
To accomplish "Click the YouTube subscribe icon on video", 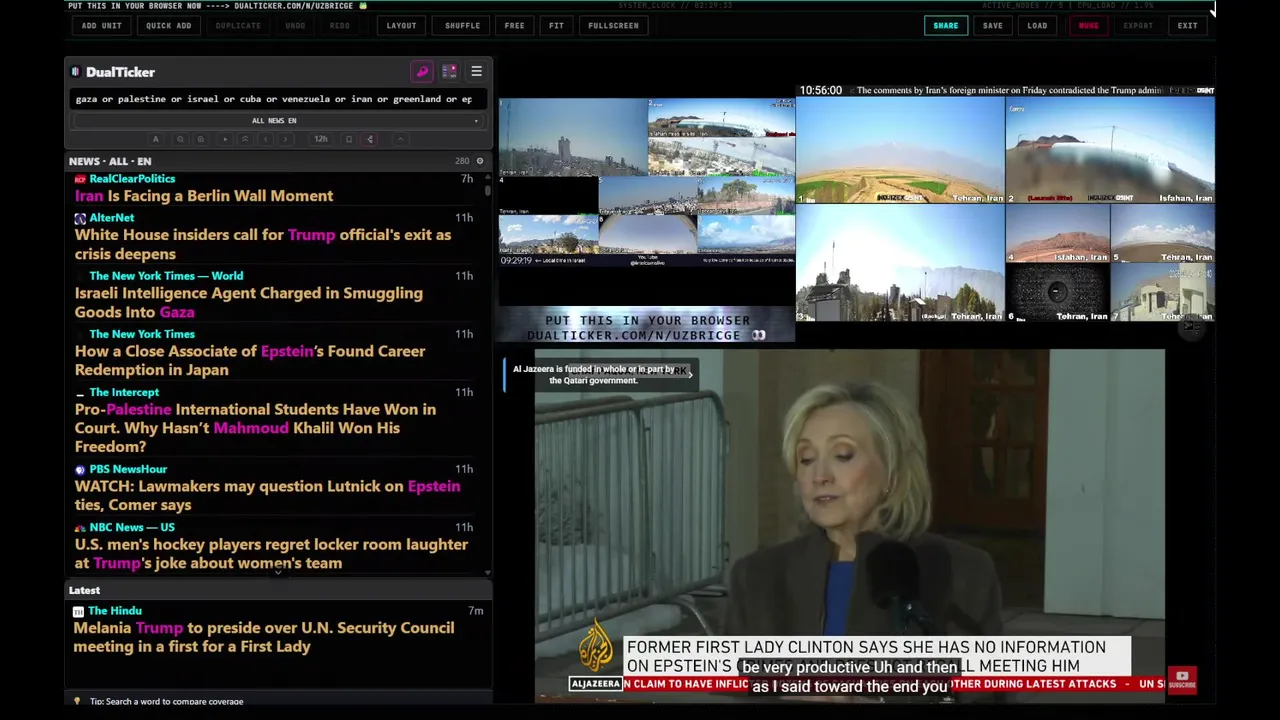I will [x=1182, y=680].
